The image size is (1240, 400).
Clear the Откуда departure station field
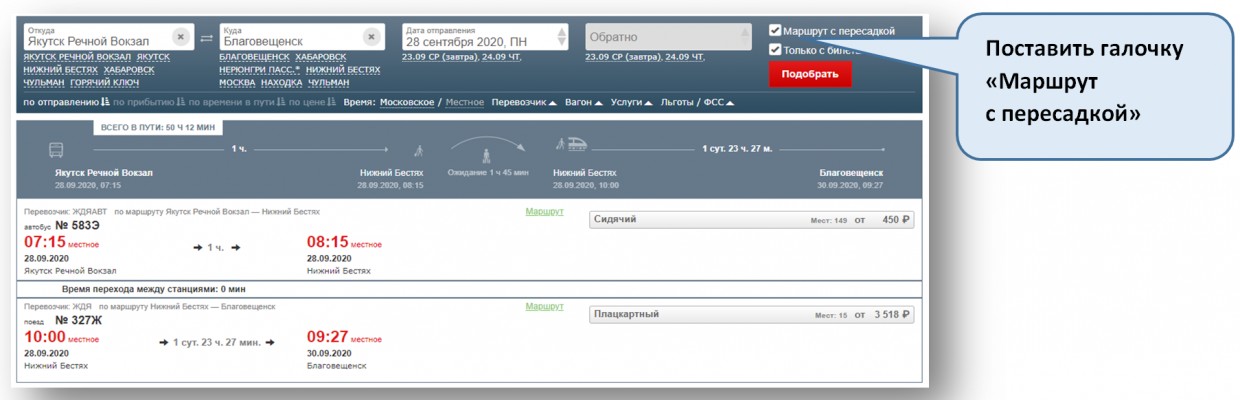[180, 37]
